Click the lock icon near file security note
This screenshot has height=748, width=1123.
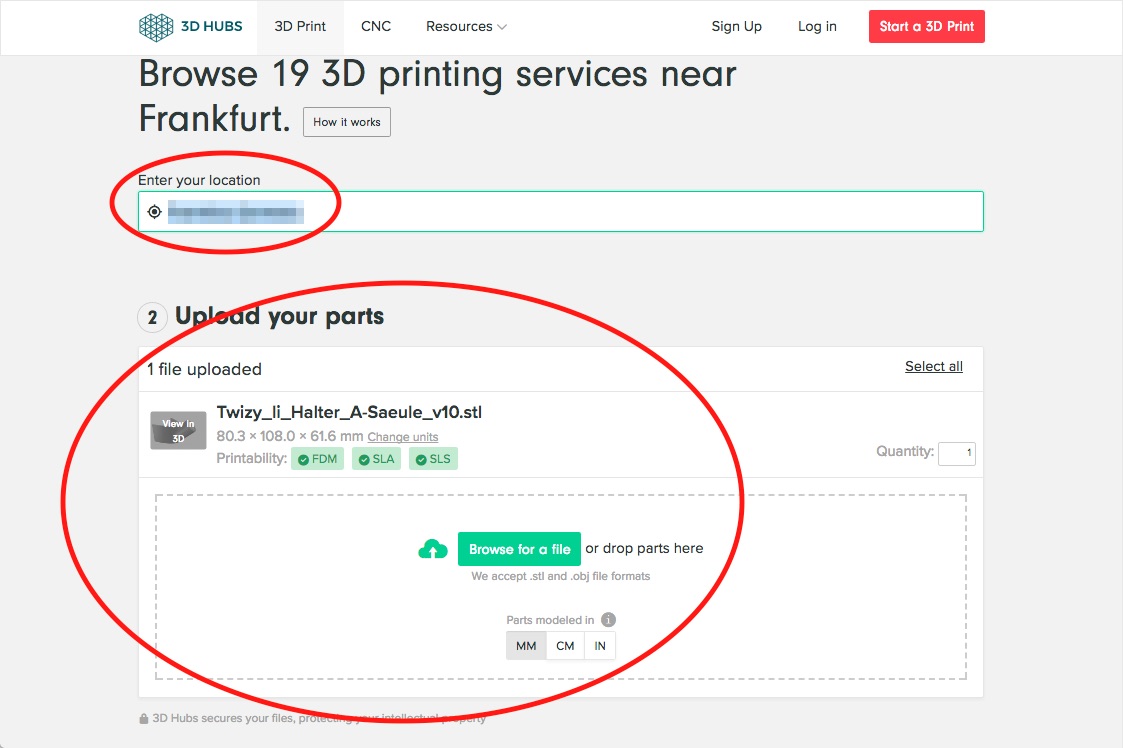click(144, 719)
